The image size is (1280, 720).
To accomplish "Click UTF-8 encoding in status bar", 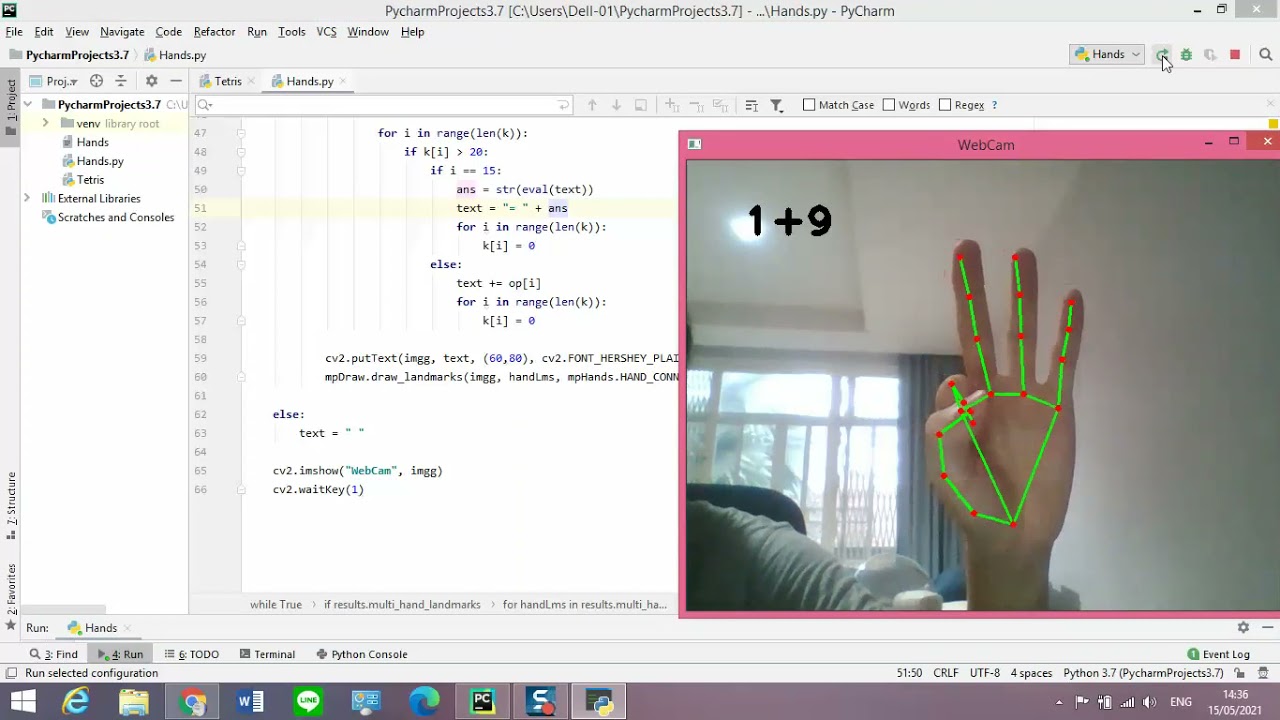I will click(x=985, y=673).
